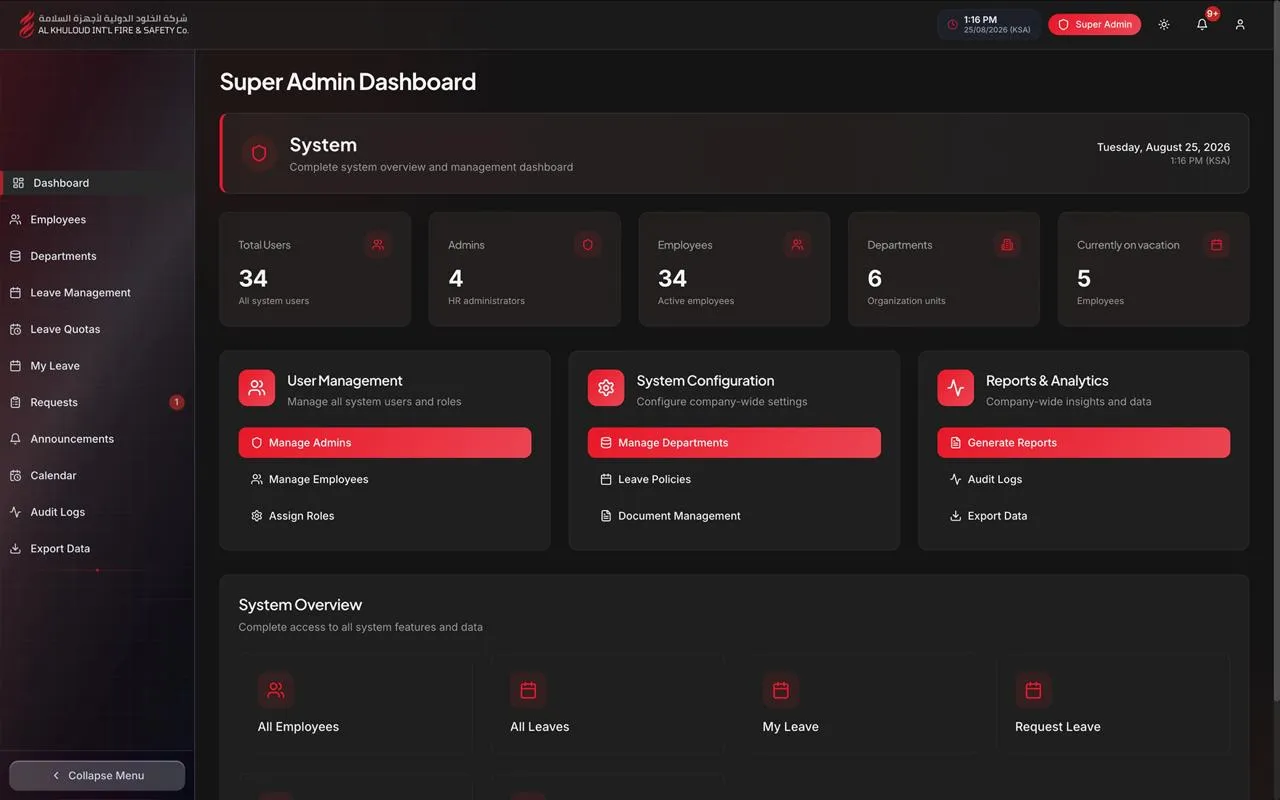The height and width of the screenshot is (800, 1280).
Task: Open Leave Management in the sidebar
Action: coord(98,293)
